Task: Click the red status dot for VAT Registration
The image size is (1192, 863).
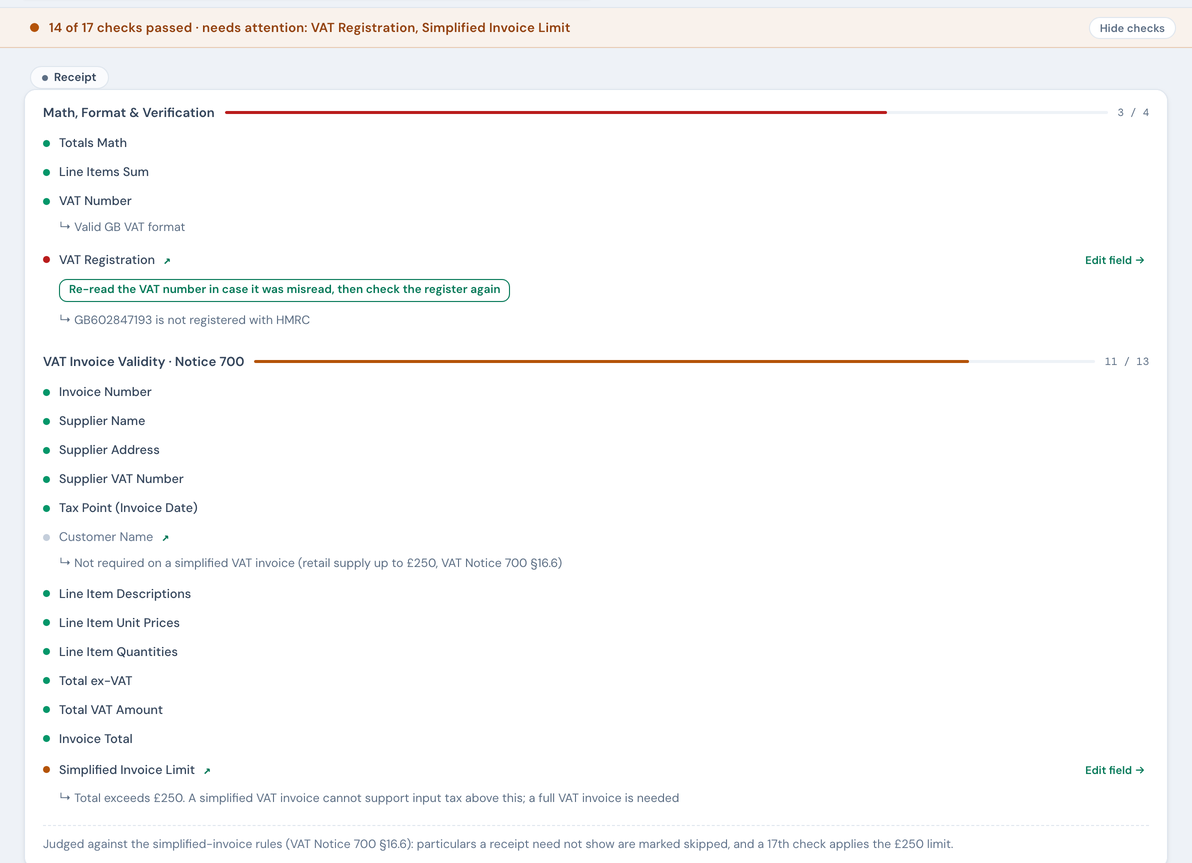Action: (46, 260)
